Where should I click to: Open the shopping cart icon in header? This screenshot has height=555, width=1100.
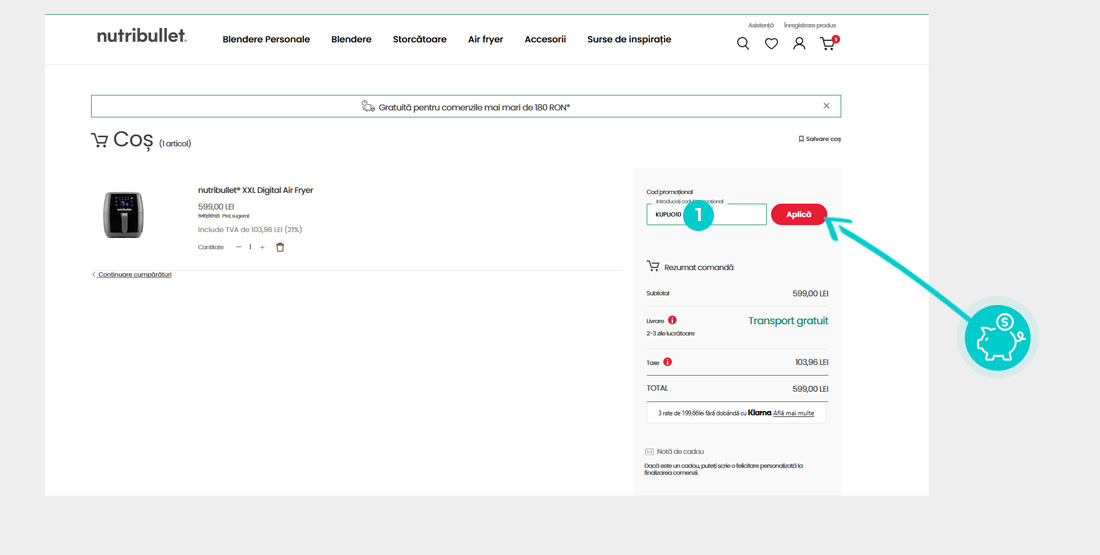pos(829,43)
